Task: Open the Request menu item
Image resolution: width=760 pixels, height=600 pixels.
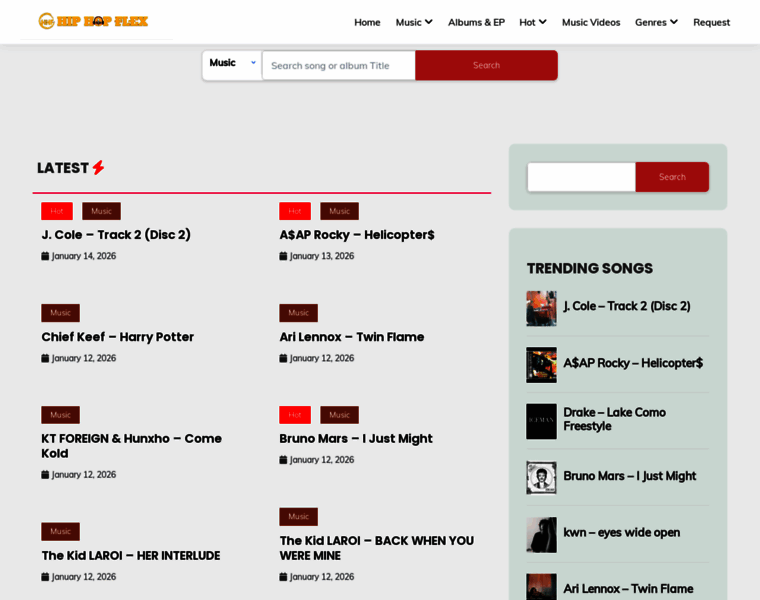Action: 711,22
